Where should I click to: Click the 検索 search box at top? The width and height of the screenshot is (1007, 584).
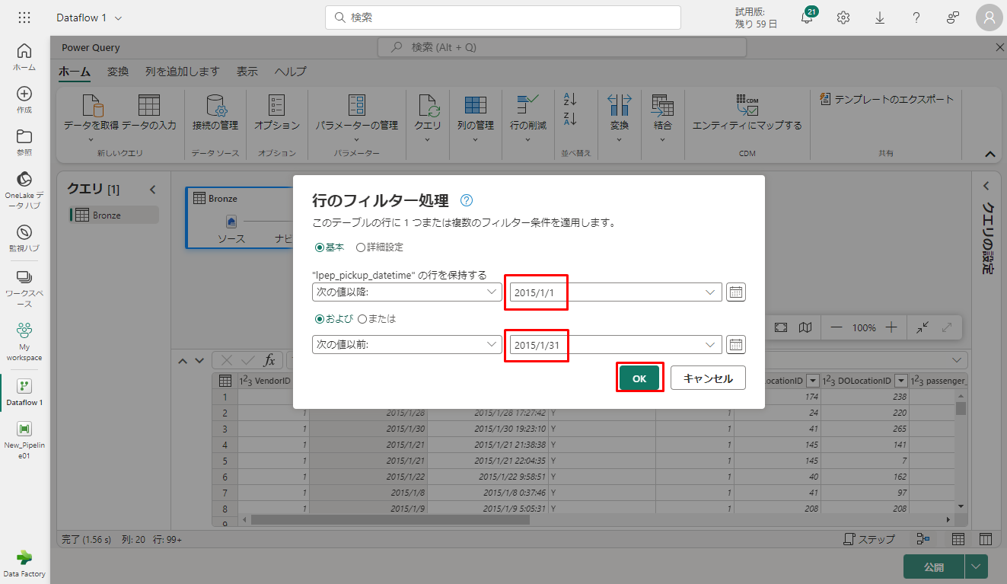(x=503, y=18)
